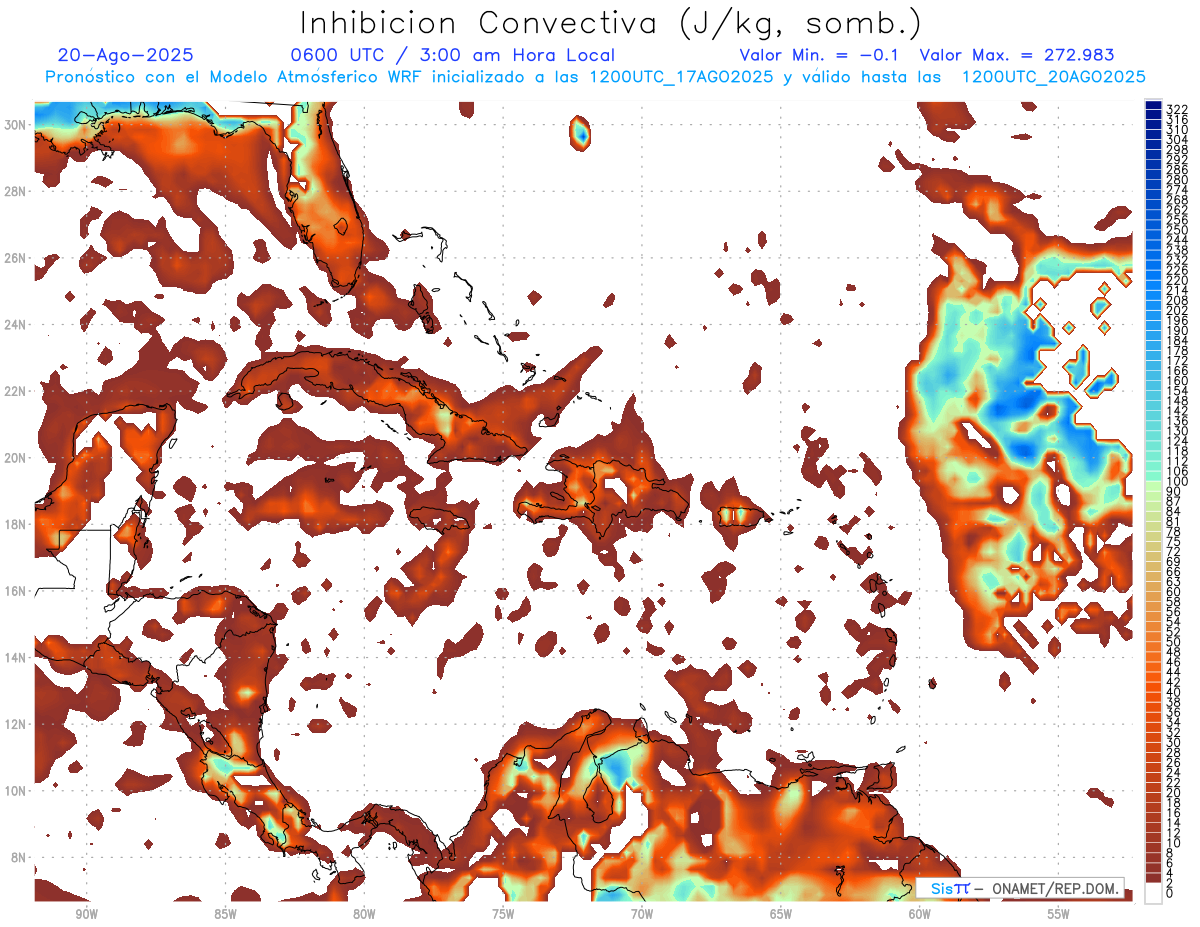Click the '22N' latitude label
1200x927 pixels.
[x=15, y=391]
